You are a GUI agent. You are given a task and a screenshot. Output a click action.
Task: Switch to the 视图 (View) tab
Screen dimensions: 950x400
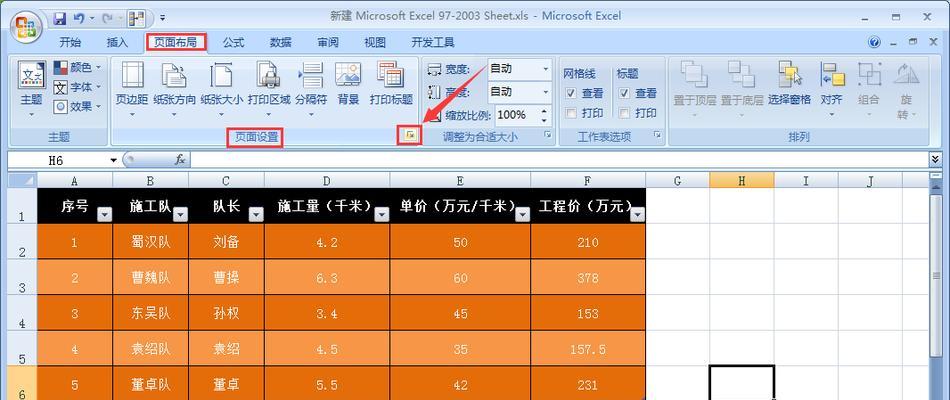375,42
